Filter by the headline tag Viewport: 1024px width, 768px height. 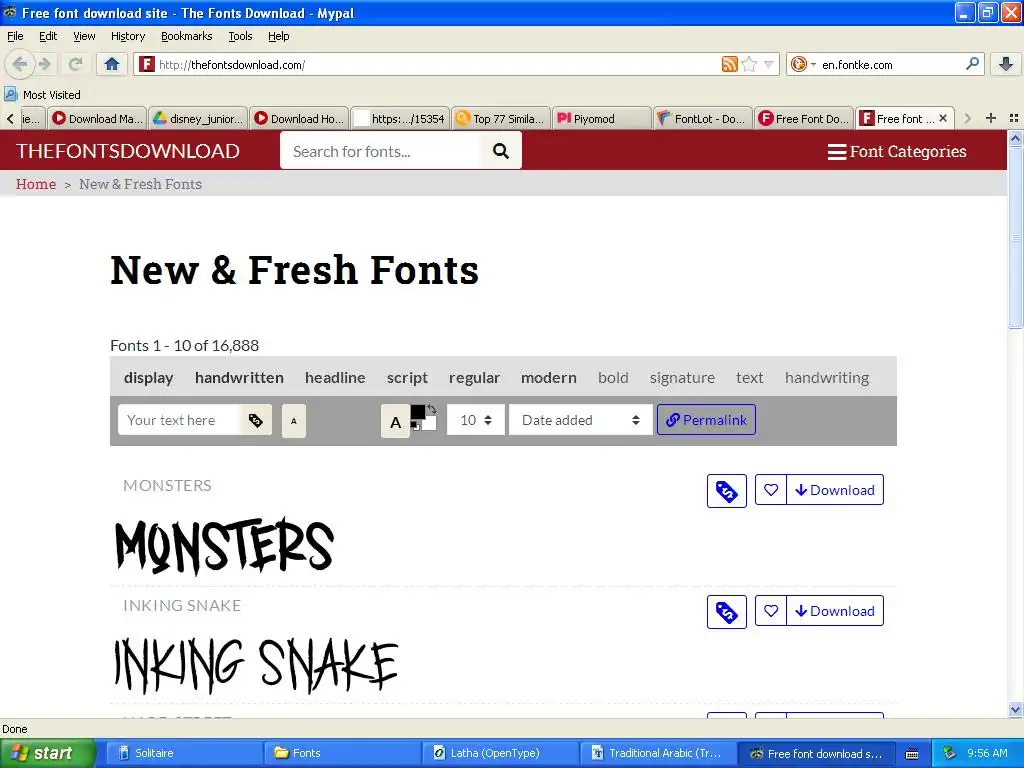(335, 377)
